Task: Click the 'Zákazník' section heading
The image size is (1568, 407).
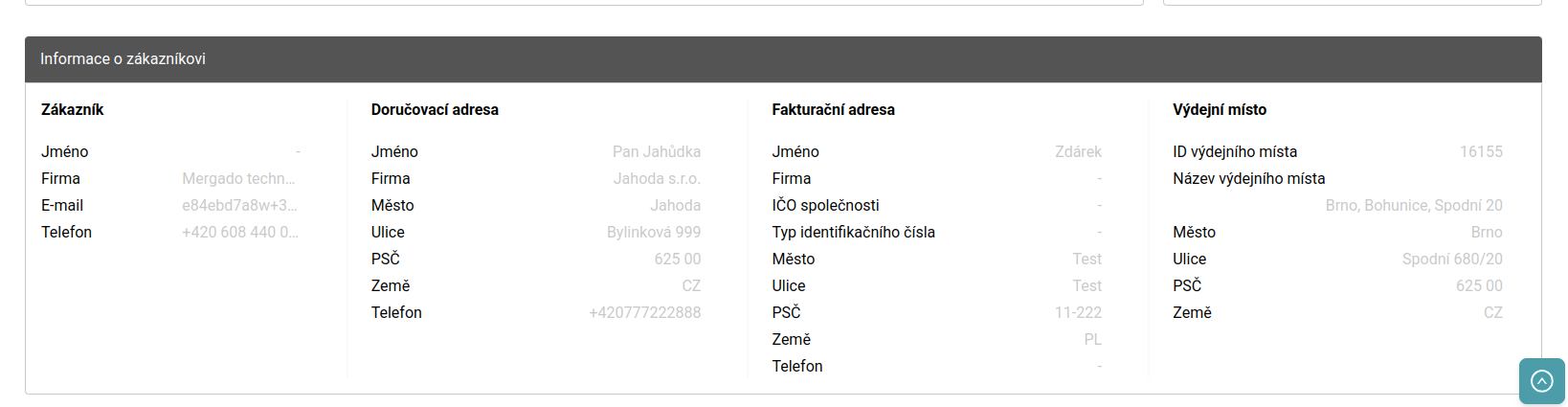Action: click(73, 109)
